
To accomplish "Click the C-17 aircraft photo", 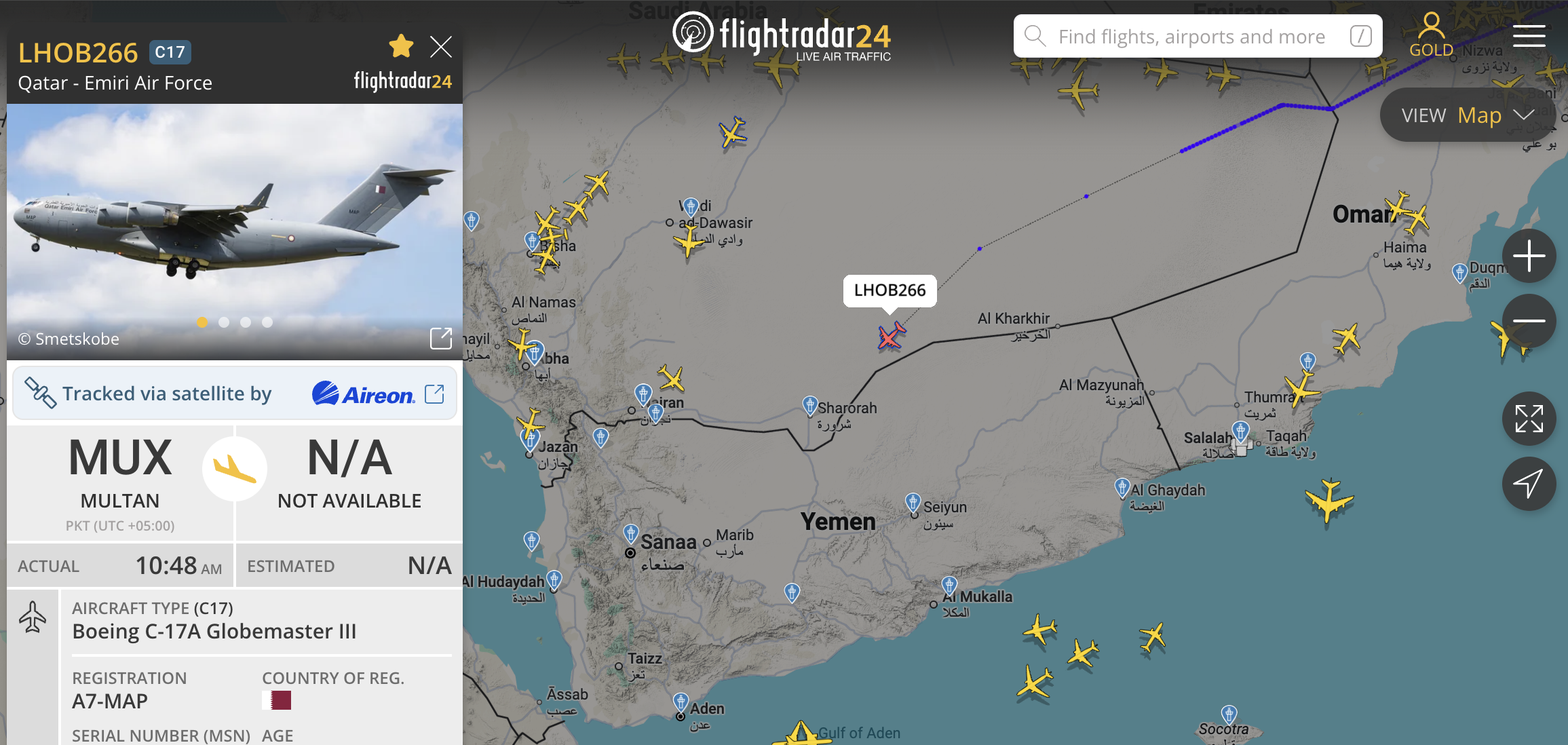I will tap(235, 231).
